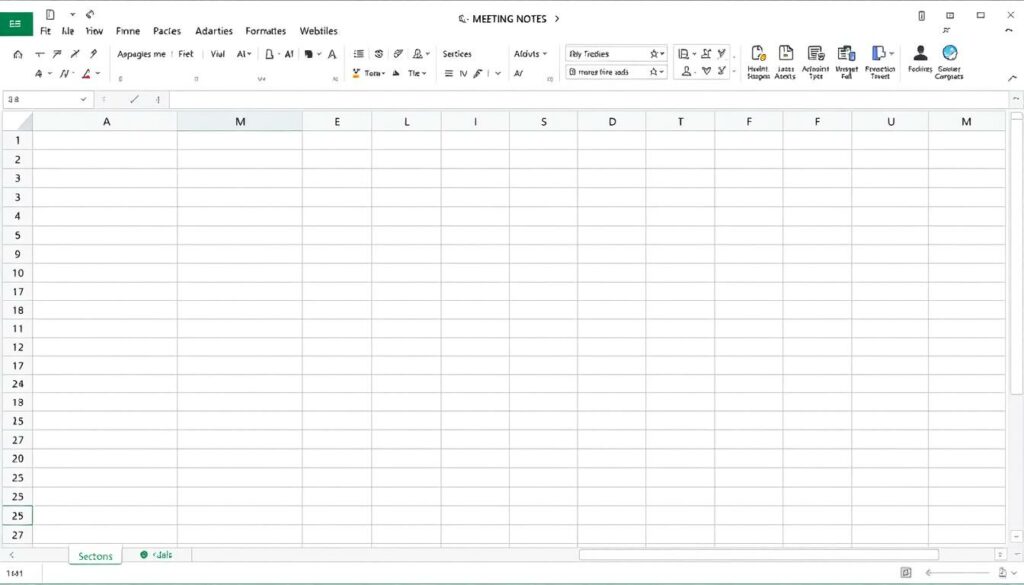Collapse the ribbon with bottom-right chevron
The image size is (1024, 585).
click(1012, 78)
